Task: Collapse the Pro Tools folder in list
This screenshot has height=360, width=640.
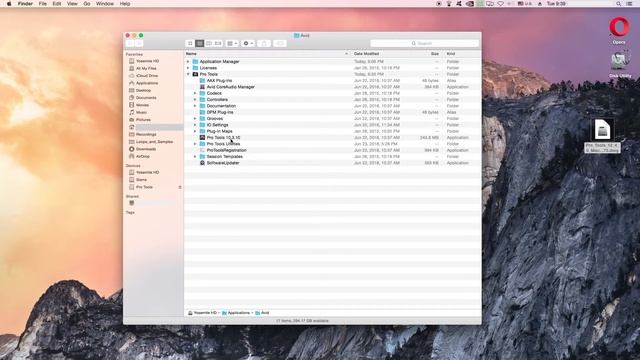Action: coord(188,74)
